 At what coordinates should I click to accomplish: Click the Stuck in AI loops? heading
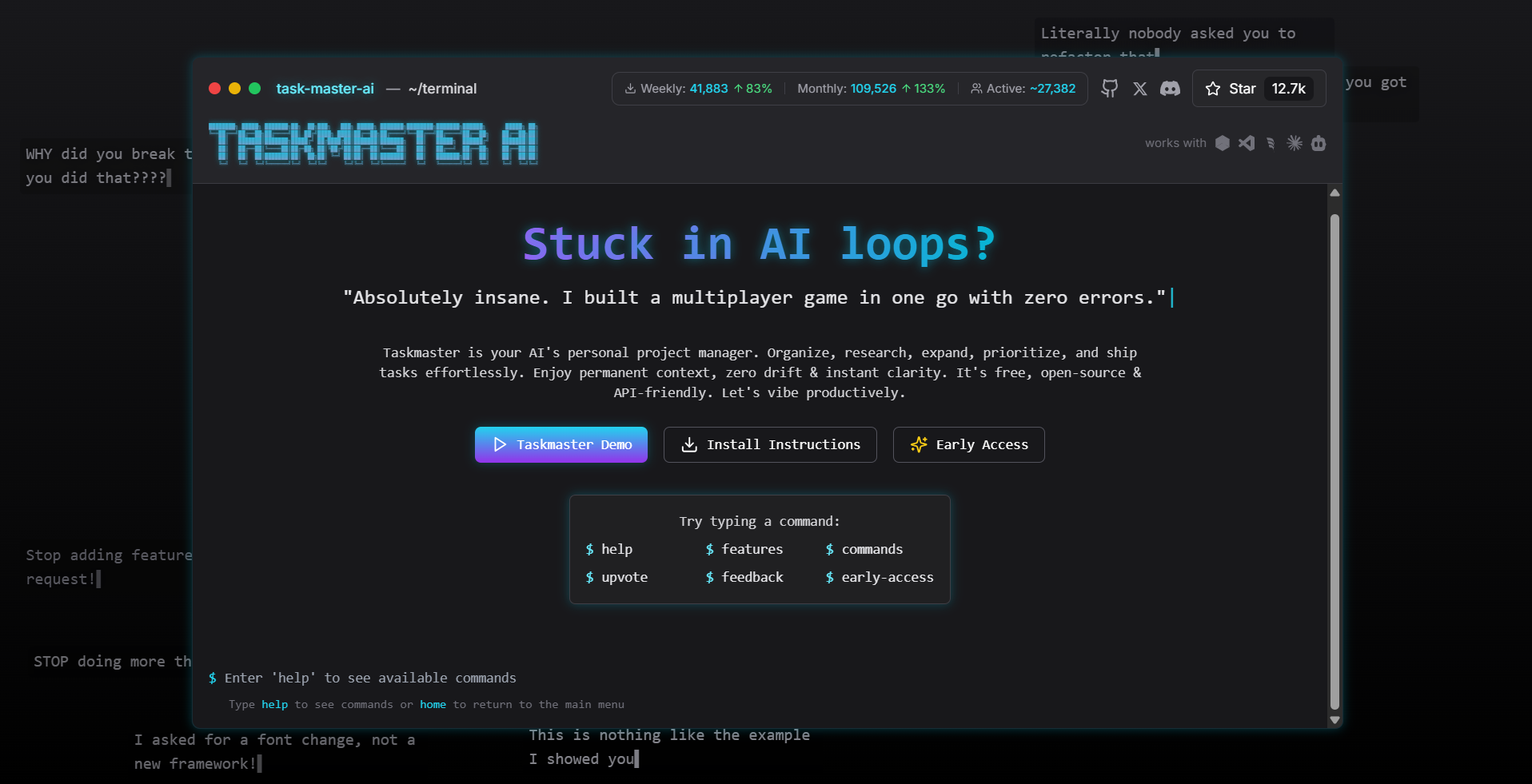[x=760, y=244]
